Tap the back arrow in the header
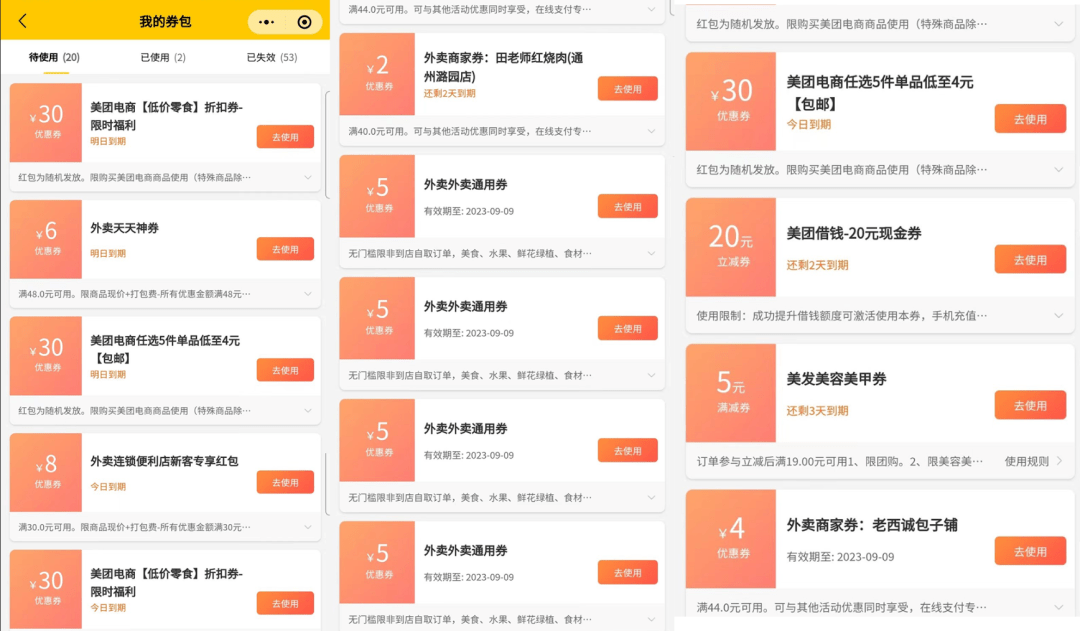The width and height of the screenshot is (1080, 631). [23, 21]
